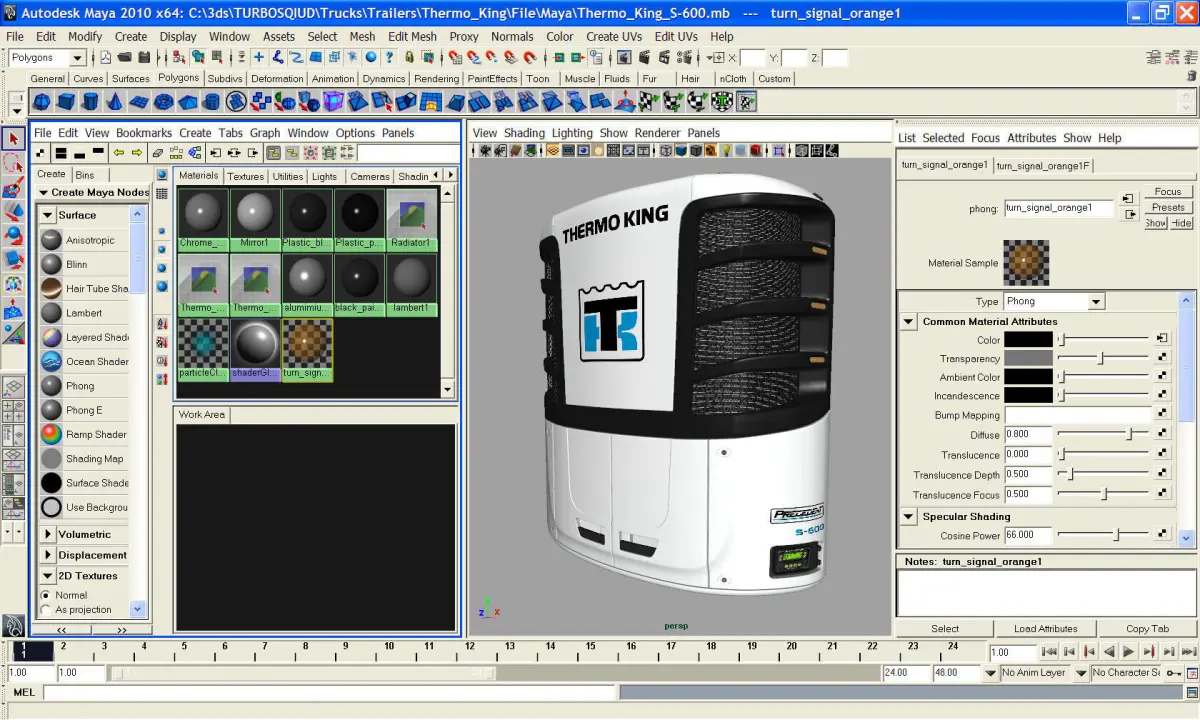Image resolution: width=1200 pixels, height=720 pixels.
Task: Click the map button beside Color attribute
Action: click(x=1162, y=339)
